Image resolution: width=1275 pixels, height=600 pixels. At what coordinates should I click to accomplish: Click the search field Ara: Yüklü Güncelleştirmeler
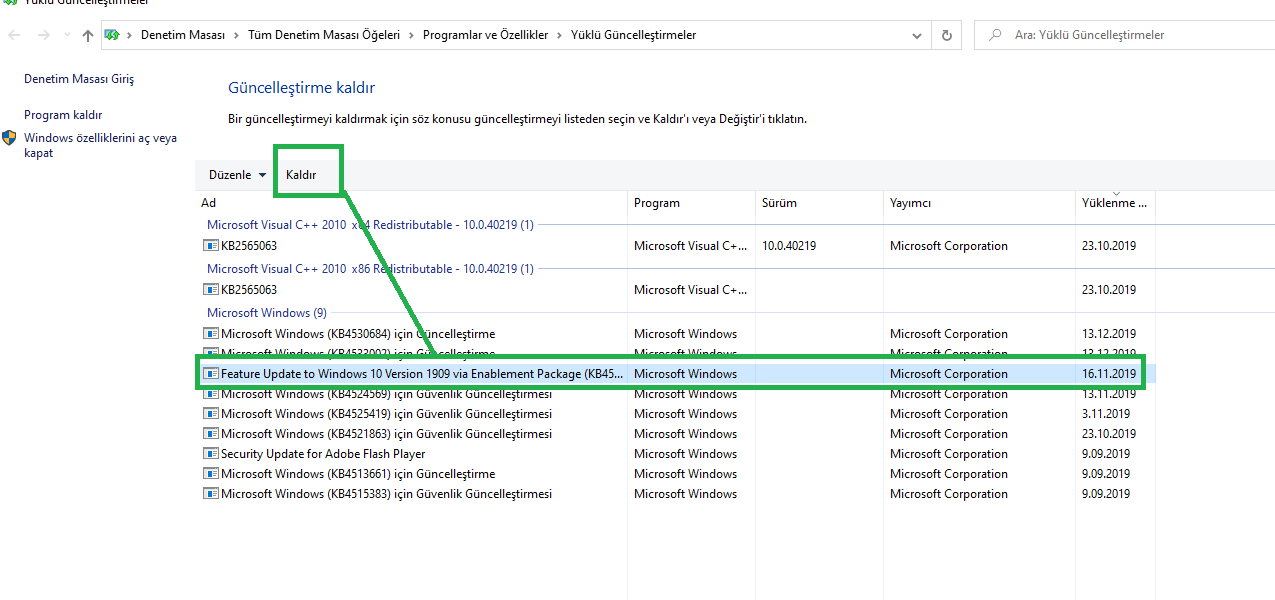(1124, 35)
